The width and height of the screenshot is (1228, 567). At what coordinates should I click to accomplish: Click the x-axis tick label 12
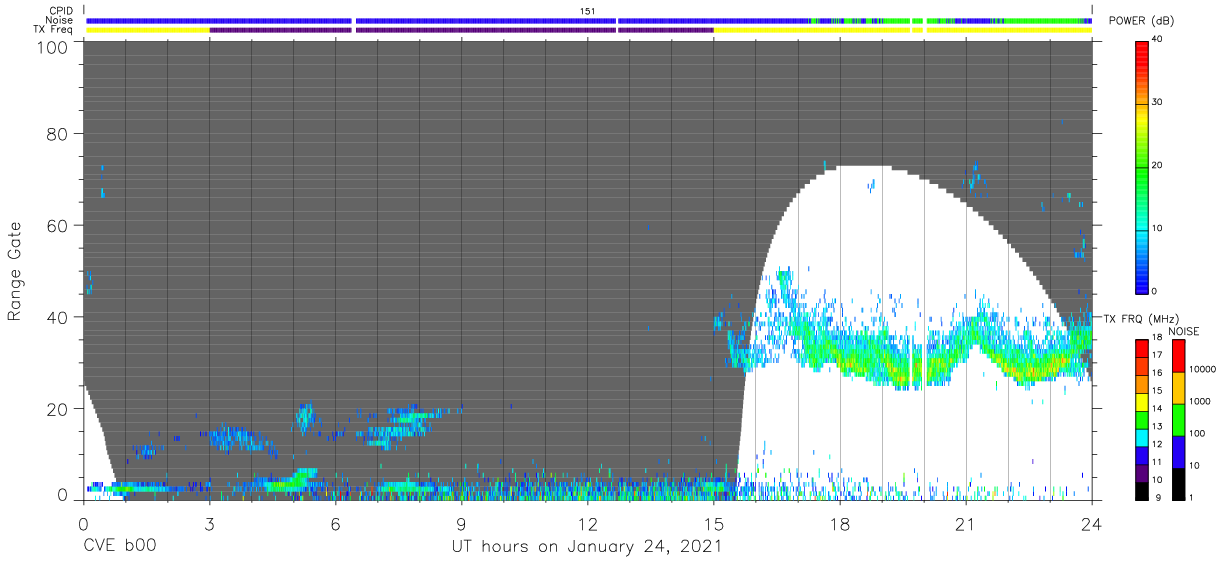pyautogui.click(x=587, y=525)
